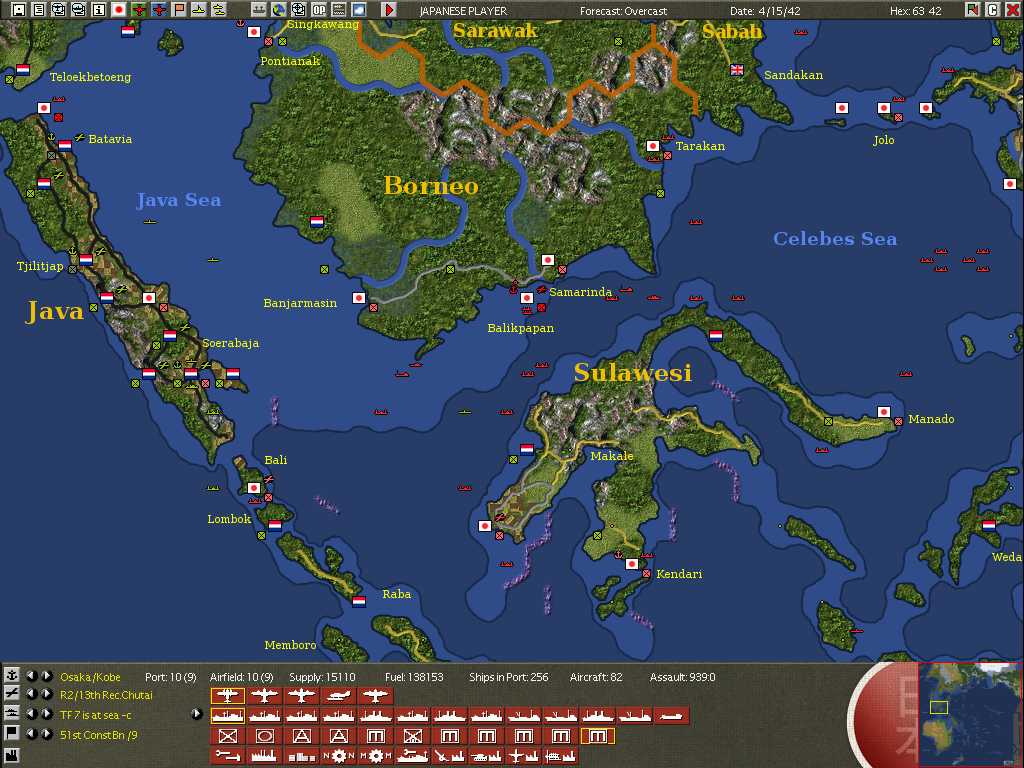Click the Balikpapan city label

tap(520, 328)
